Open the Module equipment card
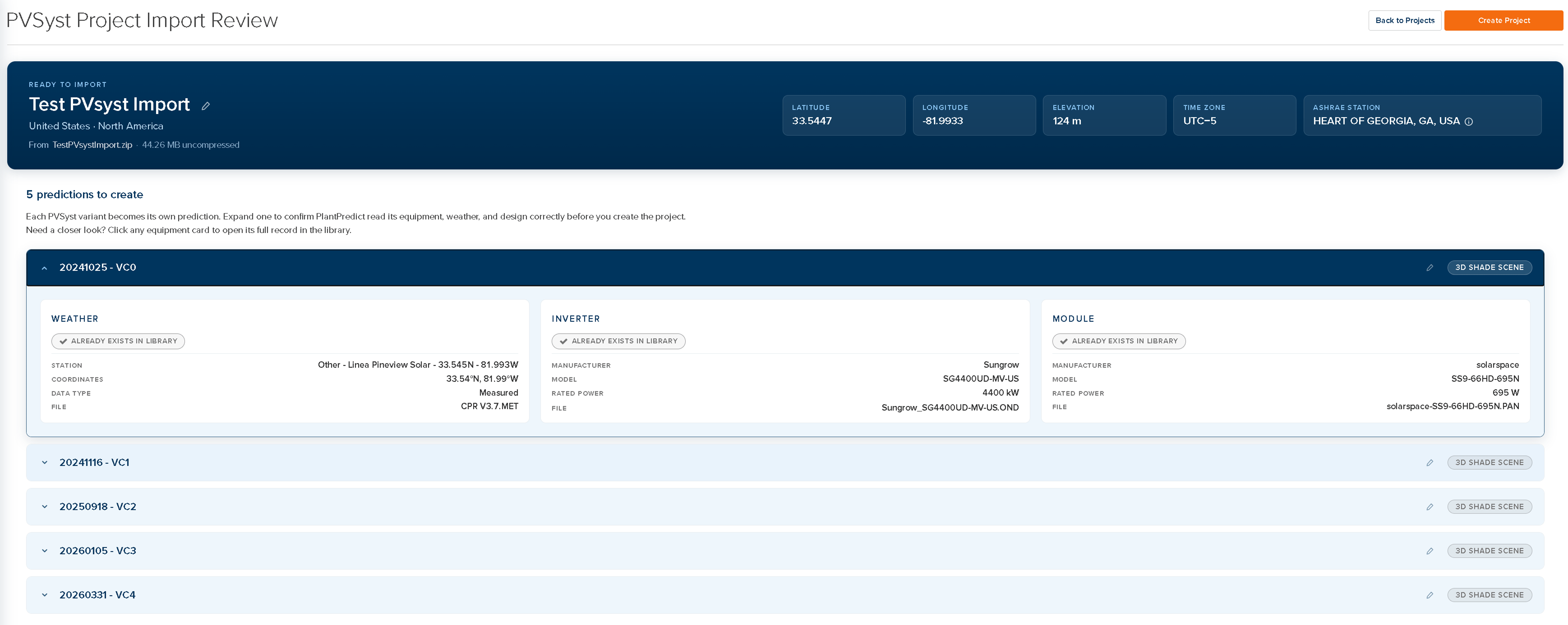Image resolution: width=1568 pixels, height=625 pixels. (1285, 361)
